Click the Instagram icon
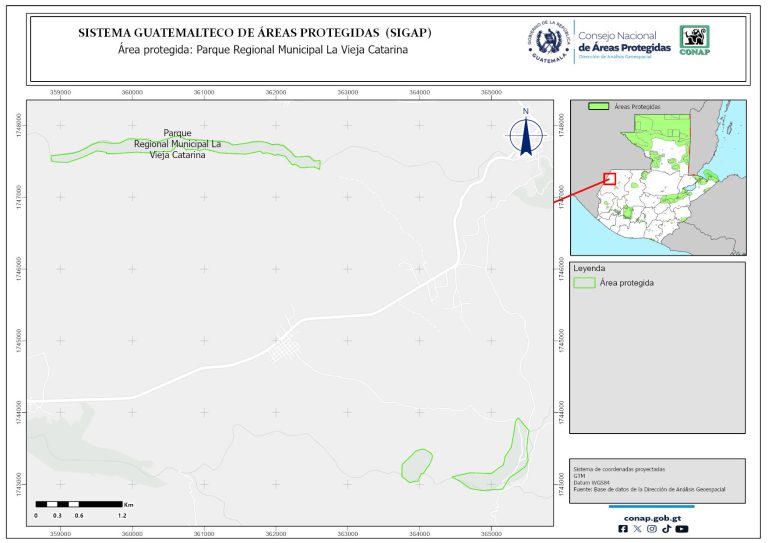 652,529
